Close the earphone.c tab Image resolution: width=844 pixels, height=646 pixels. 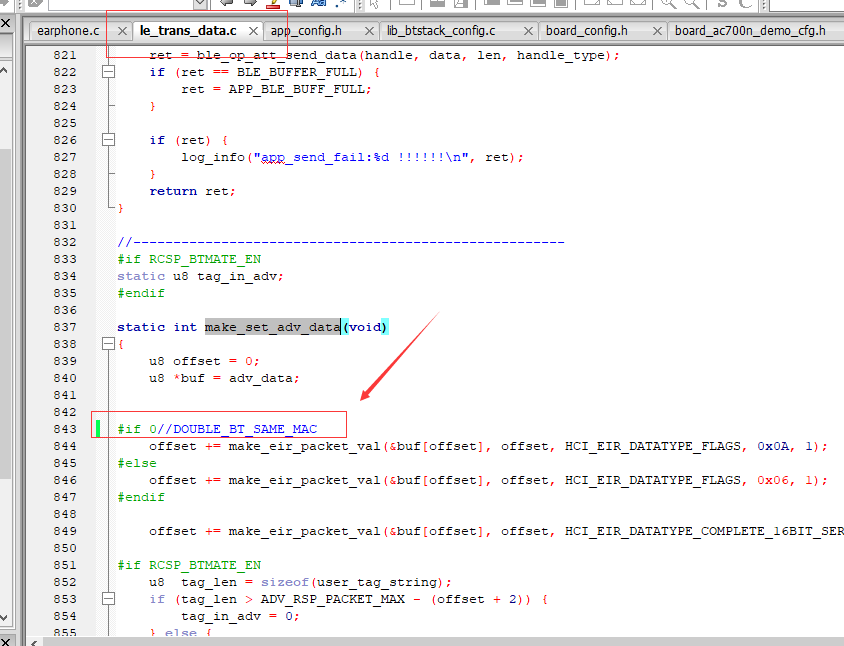pos(122,31)
